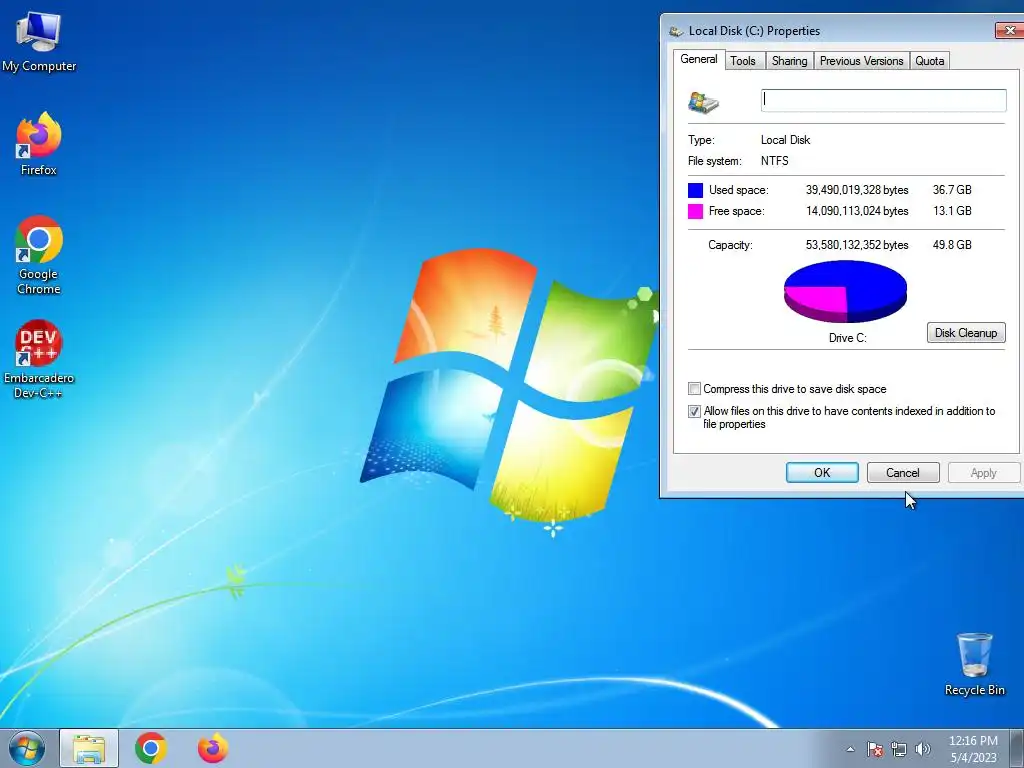Image resolution: width=1024 pixels, height=768 pixels.
Task: Switch to the Sharing tab
Action: click(790, 61)
